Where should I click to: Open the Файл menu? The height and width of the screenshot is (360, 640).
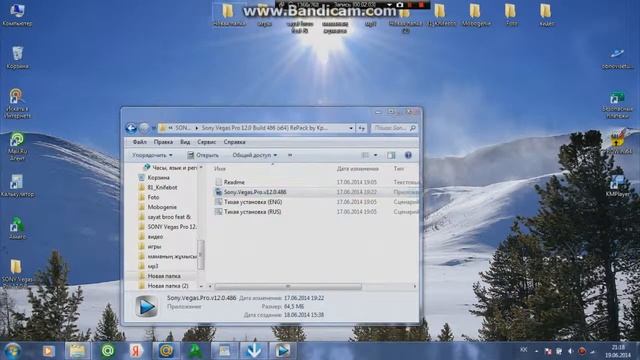click(140, 142)
